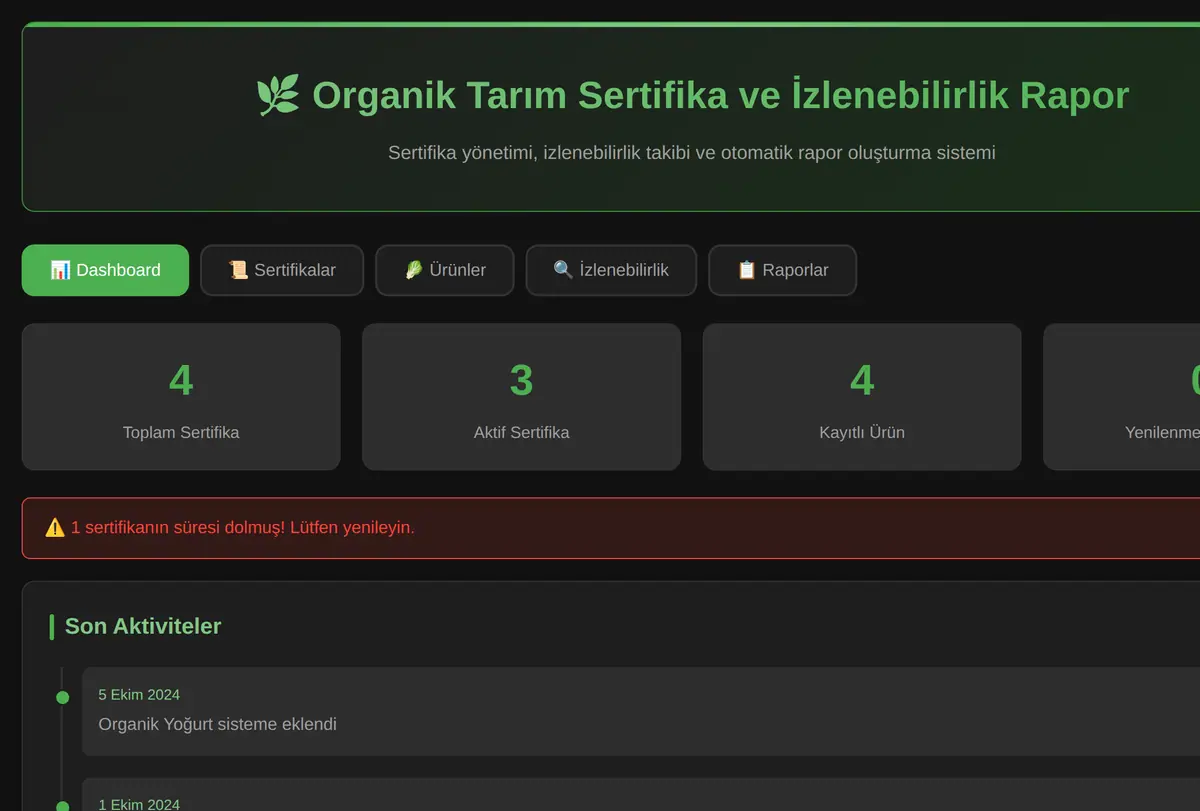Image resolution: width=1200 pixels, height=811 pixels.
Task: Click the Organik Yoğurt sisteme eklendi entry
Action: pos(217,724)
